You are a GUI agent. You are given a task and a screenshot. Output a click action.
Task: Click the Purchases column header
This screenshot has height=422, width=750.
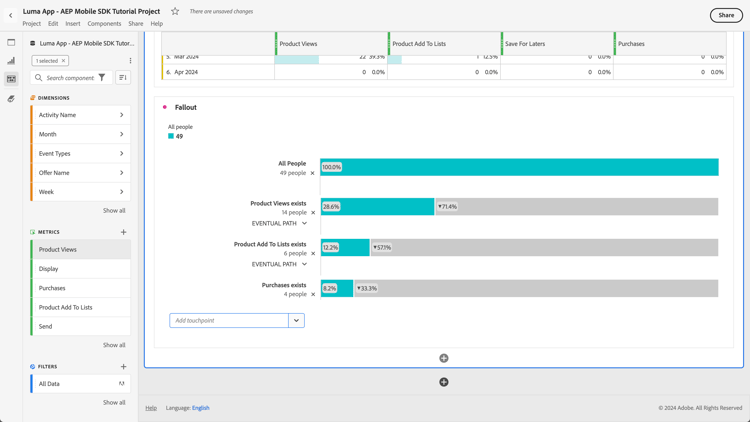[670, 44]
